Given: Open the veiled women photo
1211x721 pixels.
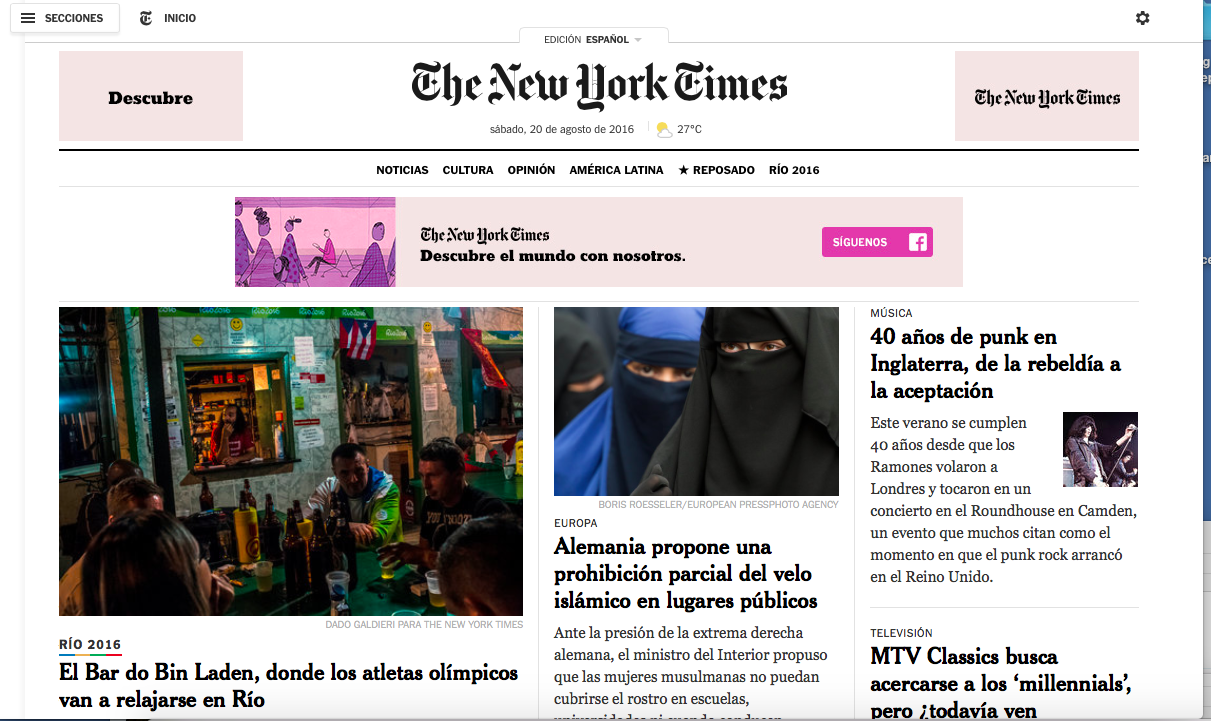Looking at the screenshot, I should [696, 401].
